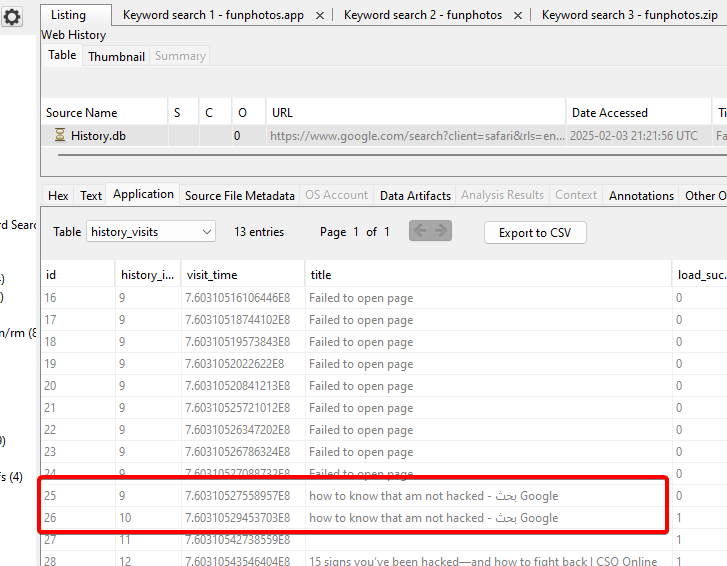Open Keyword search 3 - funphotos.zip tab
This screenshot has width=727, height=566.
629,16
